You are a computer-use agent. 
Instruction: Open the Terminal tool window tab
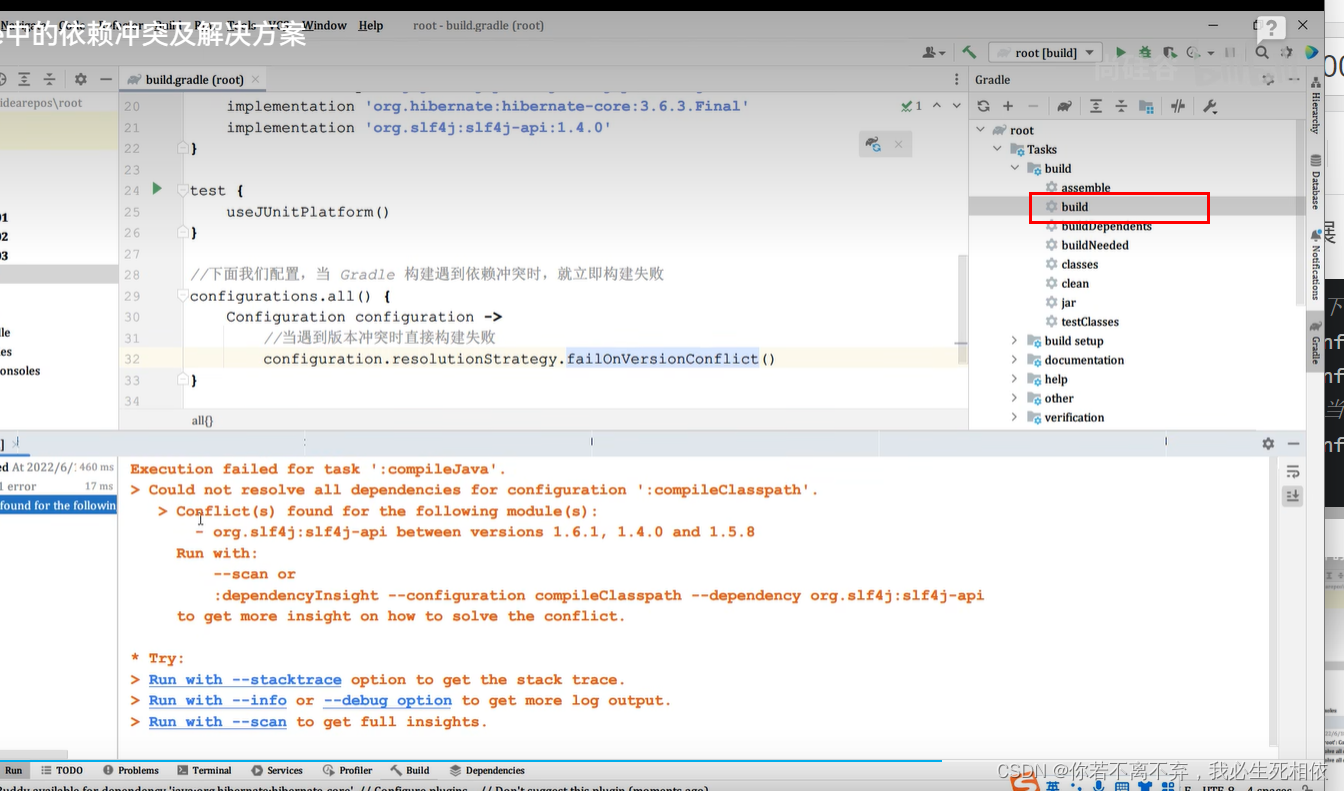pyautogui.click(x=204, y=770)
